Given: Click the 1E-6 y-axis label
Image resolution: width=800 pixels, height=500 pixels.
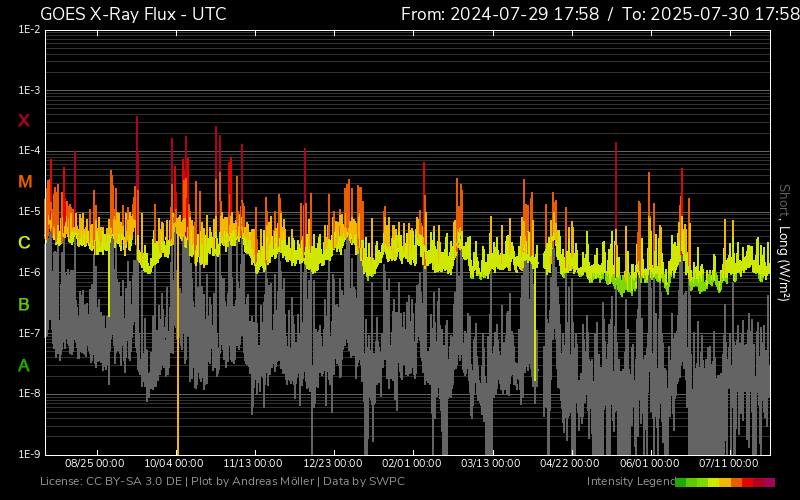Looking at the screenshot, I should (29, 272).
